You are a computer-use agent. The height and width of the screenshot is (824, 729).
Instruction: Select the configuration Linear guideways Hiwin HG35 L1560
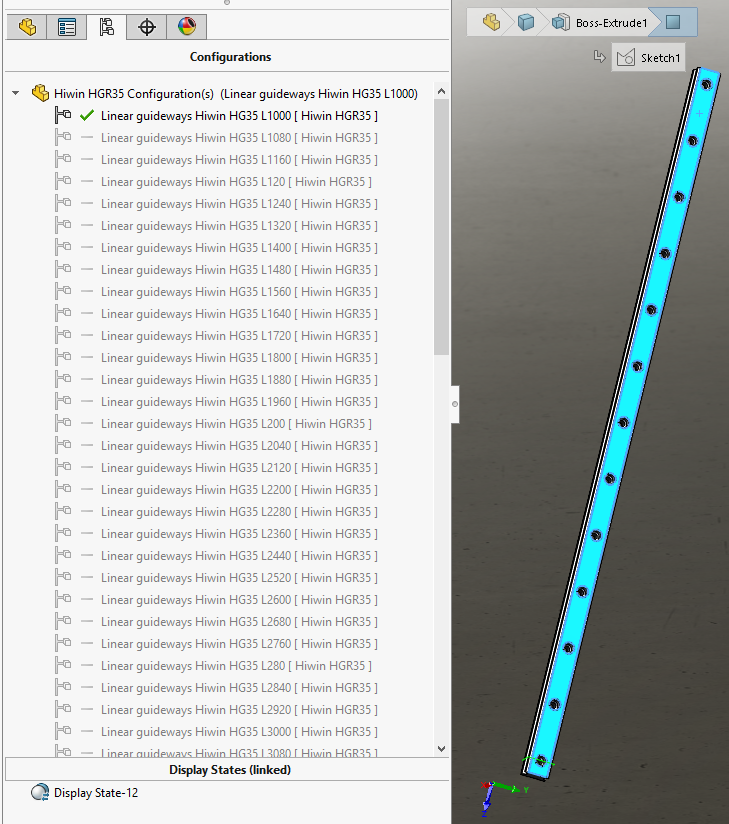click(239, 292)
